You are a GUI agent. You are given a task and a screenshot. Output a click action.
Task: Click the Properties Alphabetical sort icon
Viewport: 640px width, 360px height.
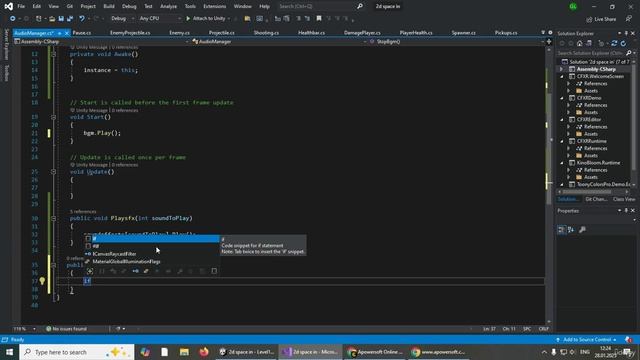click(571, 230)
